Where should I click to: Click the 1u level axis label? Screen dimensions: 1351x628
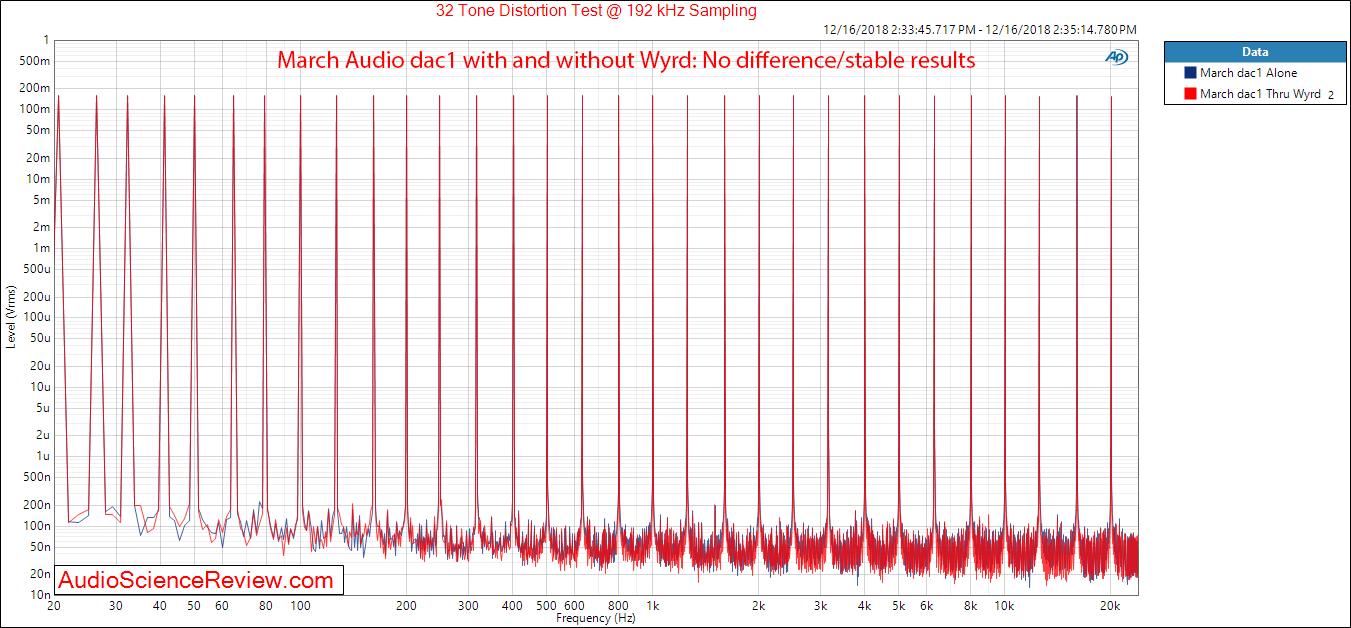coord(43,456)
